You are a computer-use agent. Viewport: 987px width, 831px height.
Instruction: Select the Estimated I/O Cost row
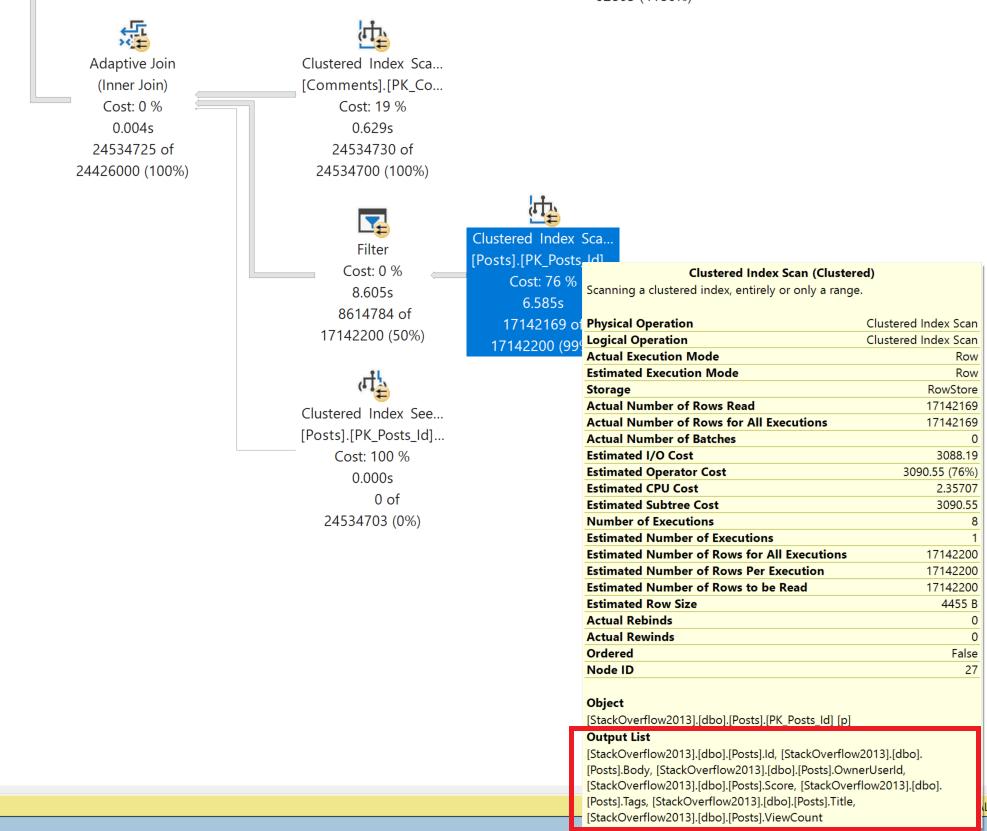pos(781,455)
